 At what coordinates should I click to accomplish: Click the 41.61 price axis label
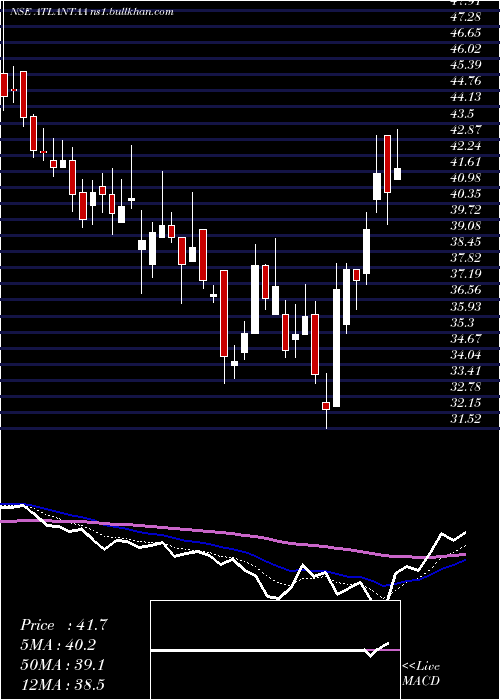coord(466,162)
